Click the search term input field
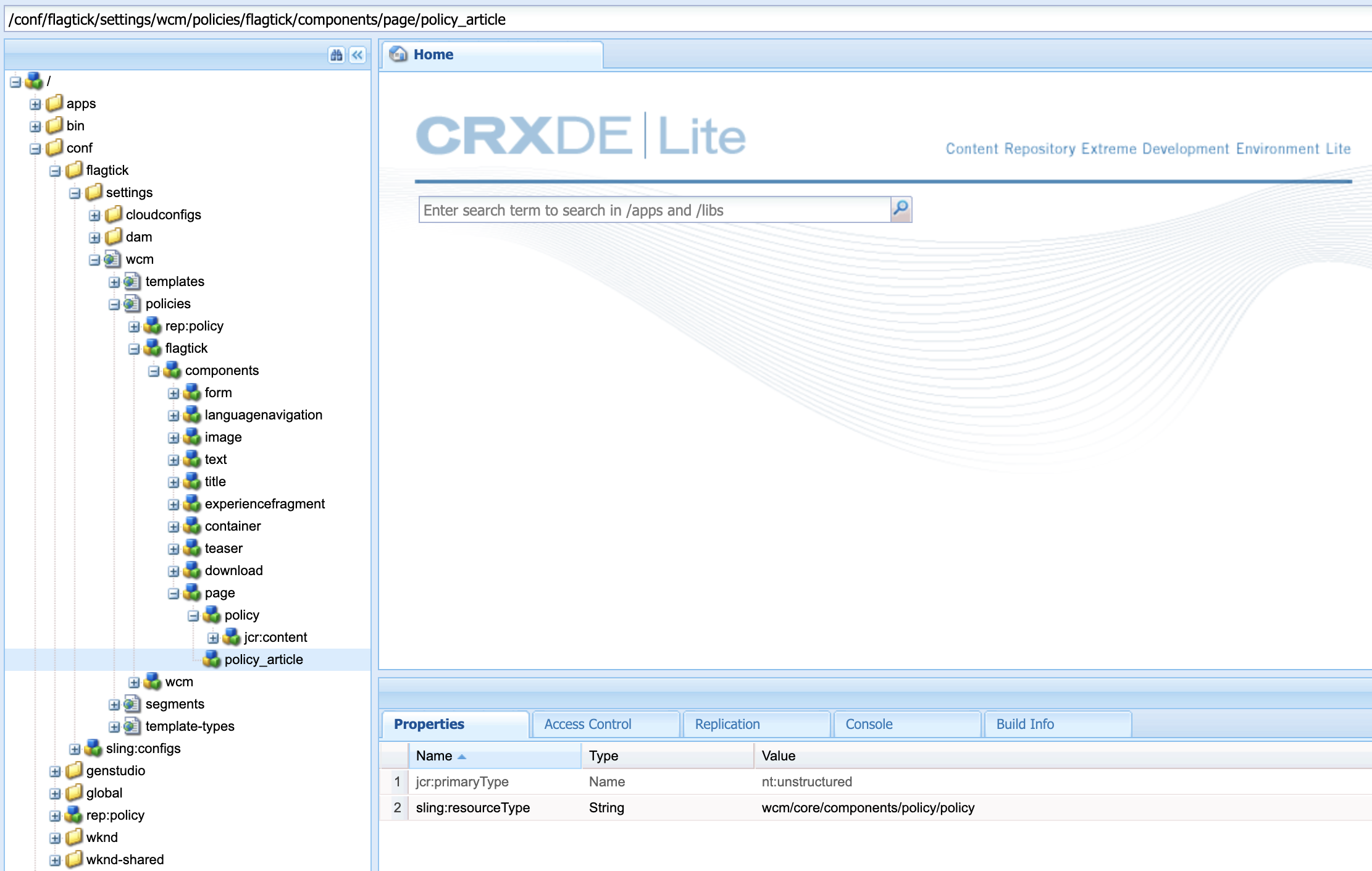 tap(655, 210)
